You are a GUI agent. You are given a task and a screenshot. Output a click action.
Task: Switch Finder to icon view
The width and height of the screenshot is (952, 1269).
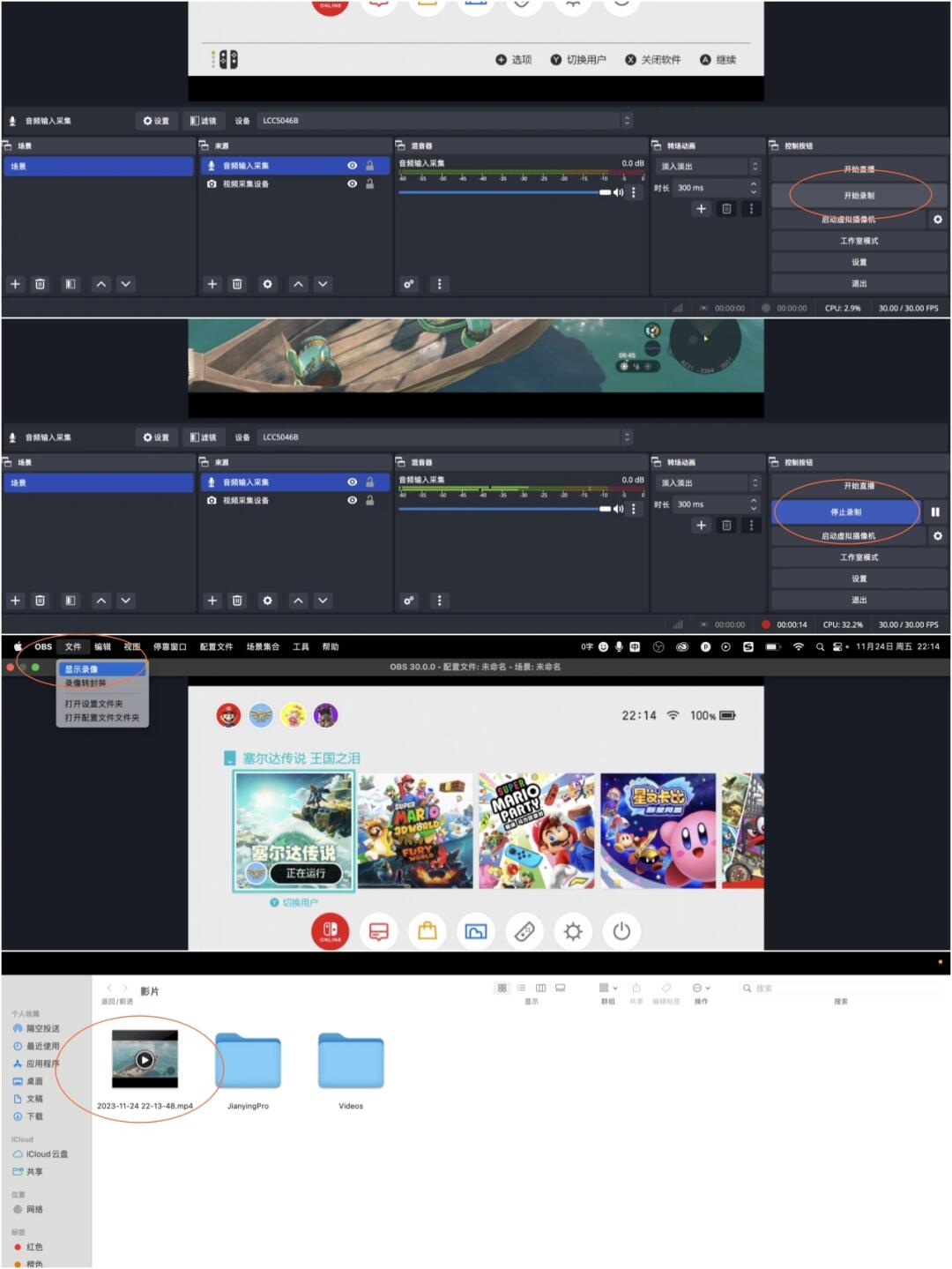tap(502, 988)
